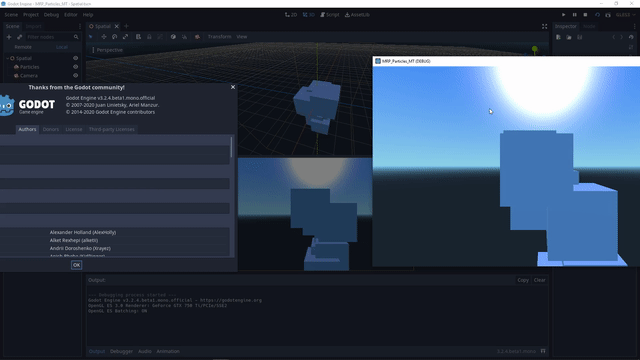Open the Project menu
This screenshot has width=640, height=360.
tap(31, 15)
